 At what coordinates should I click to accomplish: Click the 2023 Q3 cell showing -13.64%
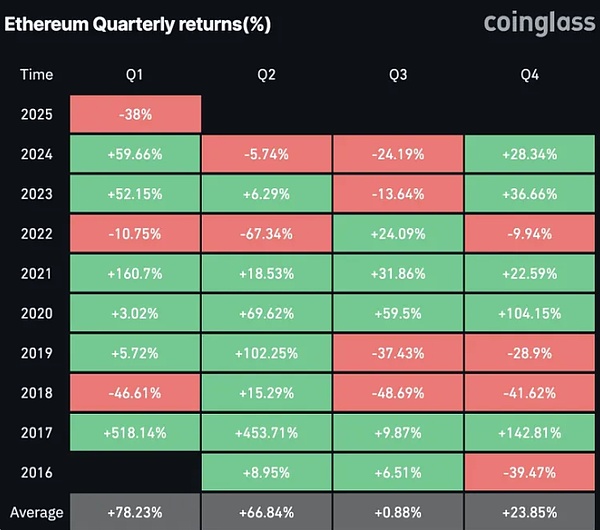click(x=398, y=194)
